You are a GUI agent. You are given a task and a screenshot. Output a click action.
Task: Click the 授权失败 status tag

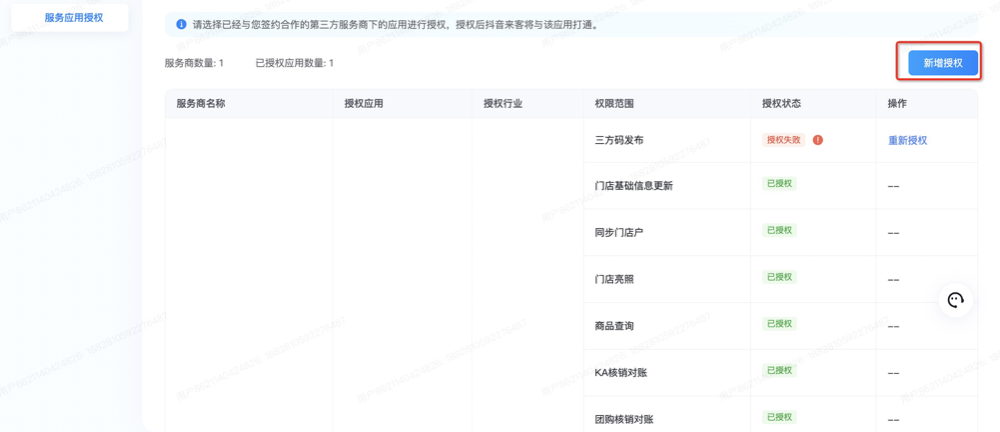point(784,140)
